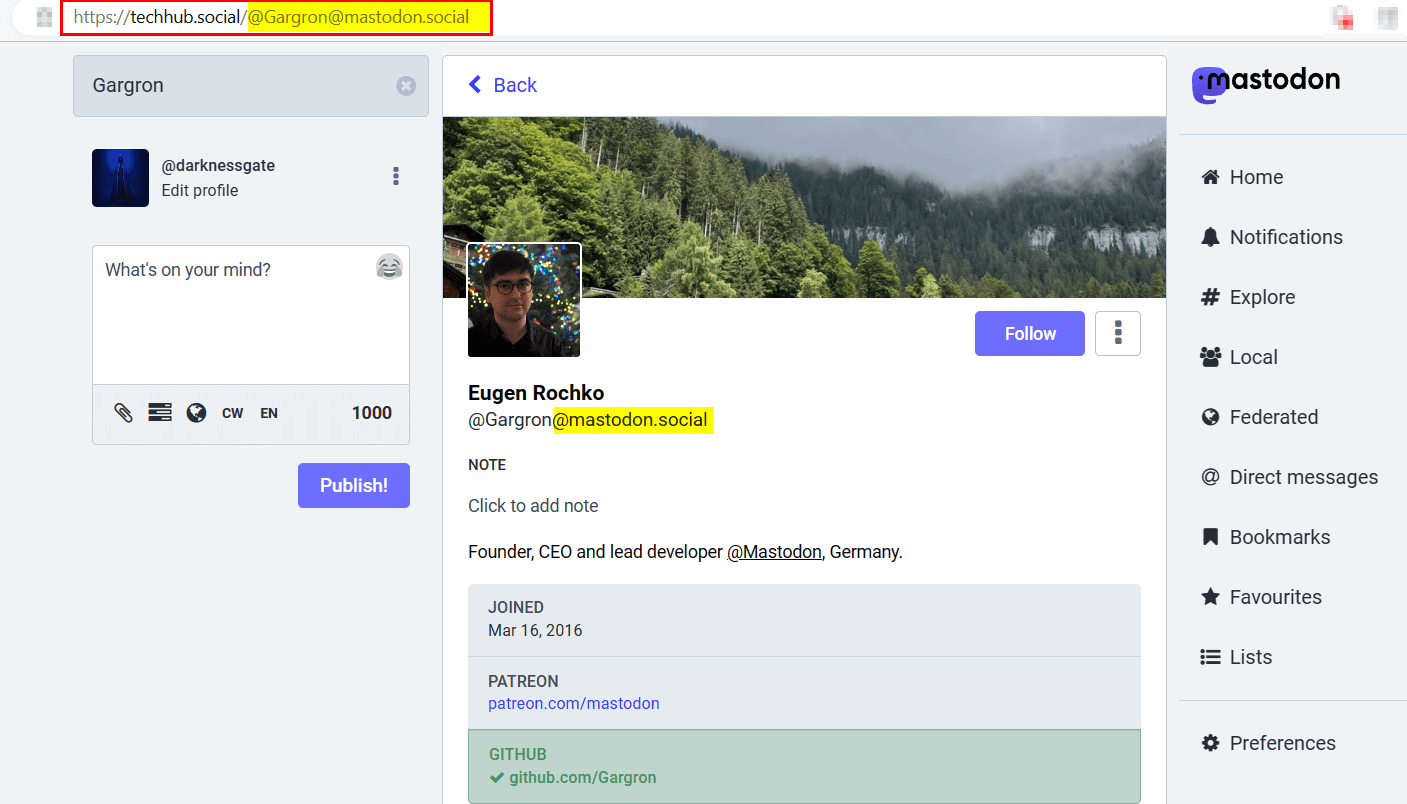Open Direct messages in the sidebar
The image size is (1407, 804).
tap(1303, 477)
